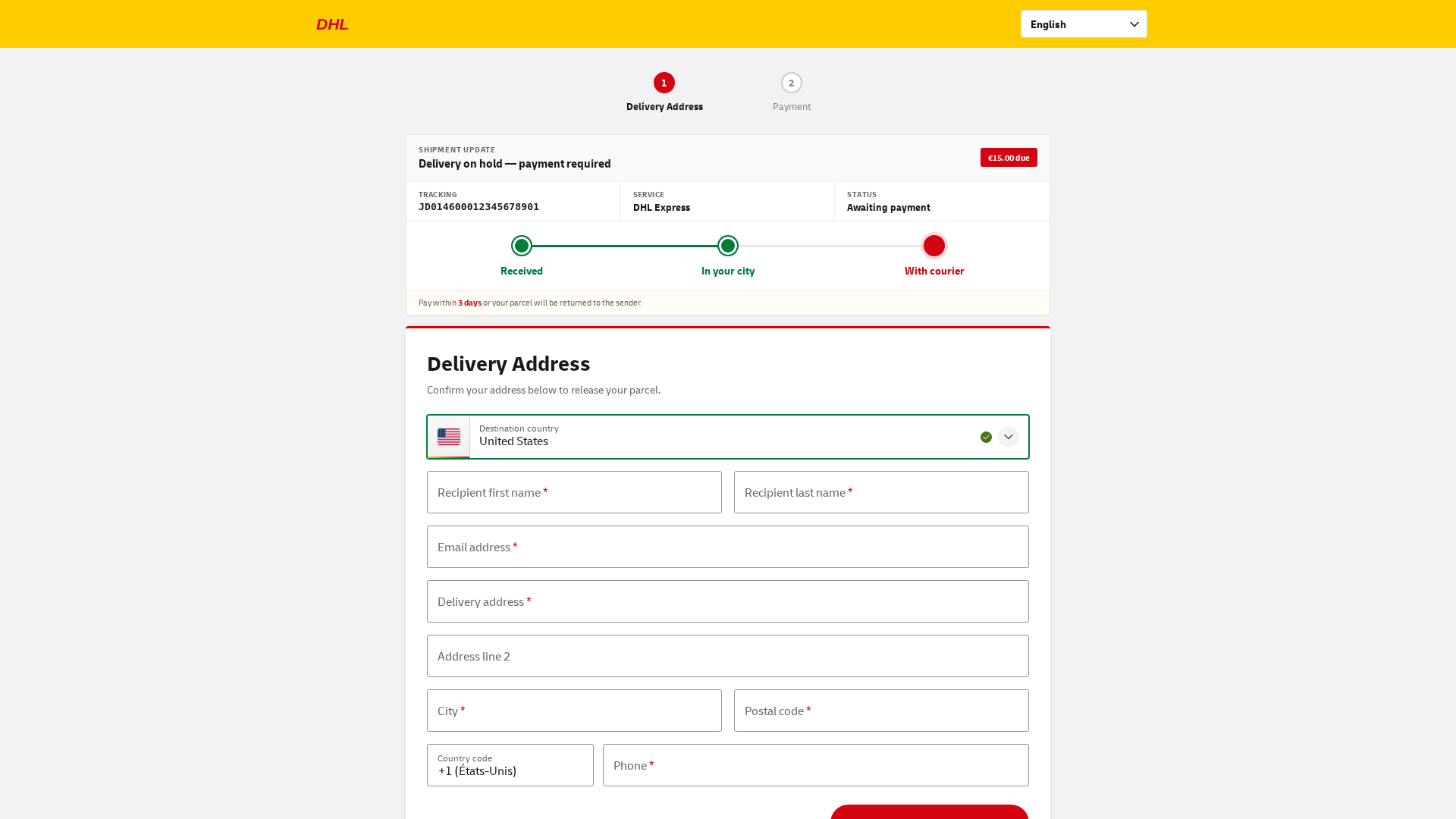Open the English language dropdown
This screenshot has height=819, width=1456.
(x=1084, y=24)
